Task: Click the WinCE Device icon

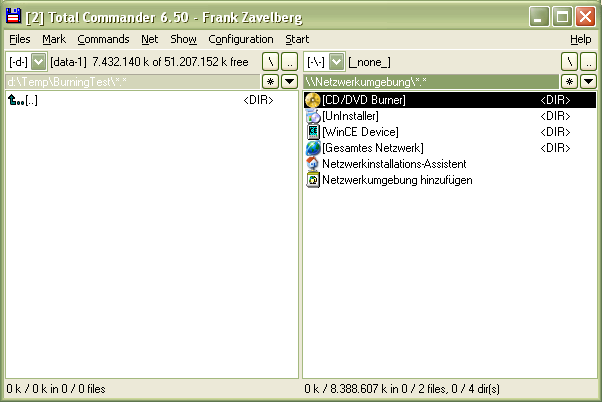Action: (313, 132)
